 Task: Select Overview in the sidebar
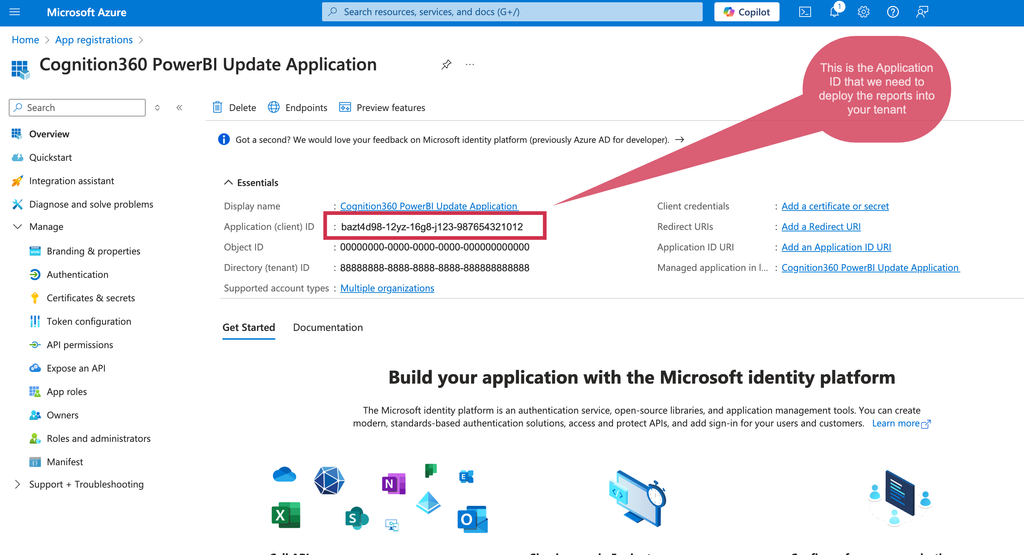point(49,134)
